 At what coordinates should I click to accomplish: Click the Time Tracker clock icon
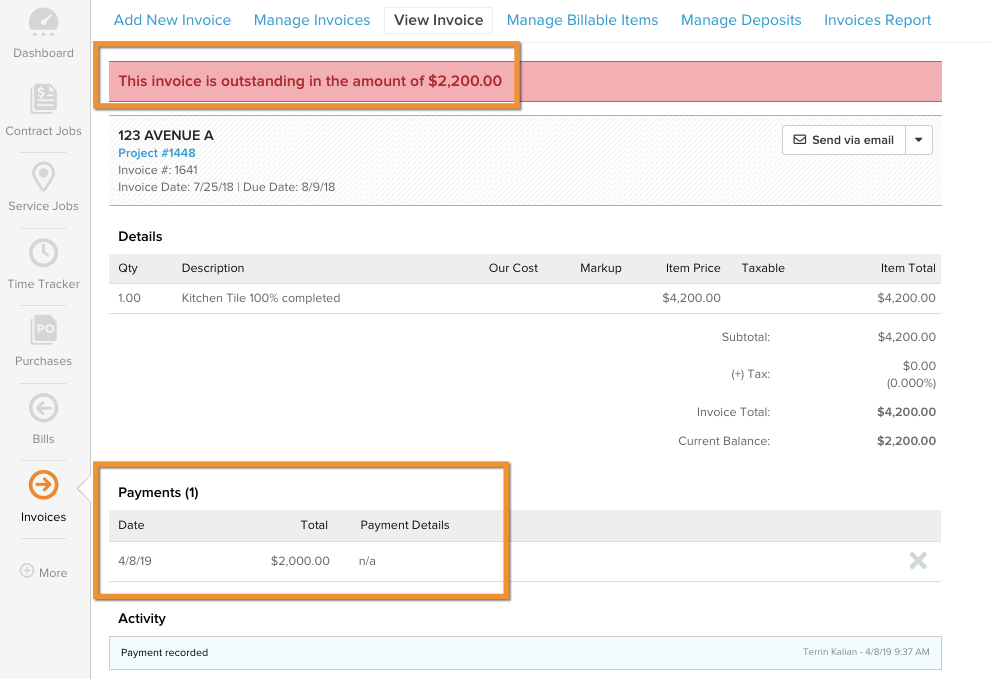click(x=43, y=254)
